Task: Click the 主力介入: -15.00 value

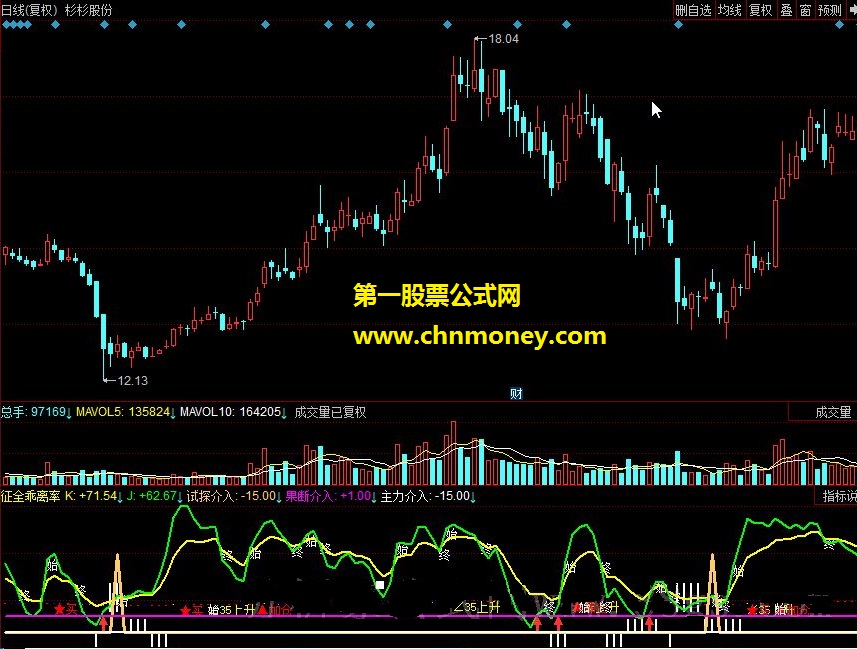Action: tap(425, 496)
